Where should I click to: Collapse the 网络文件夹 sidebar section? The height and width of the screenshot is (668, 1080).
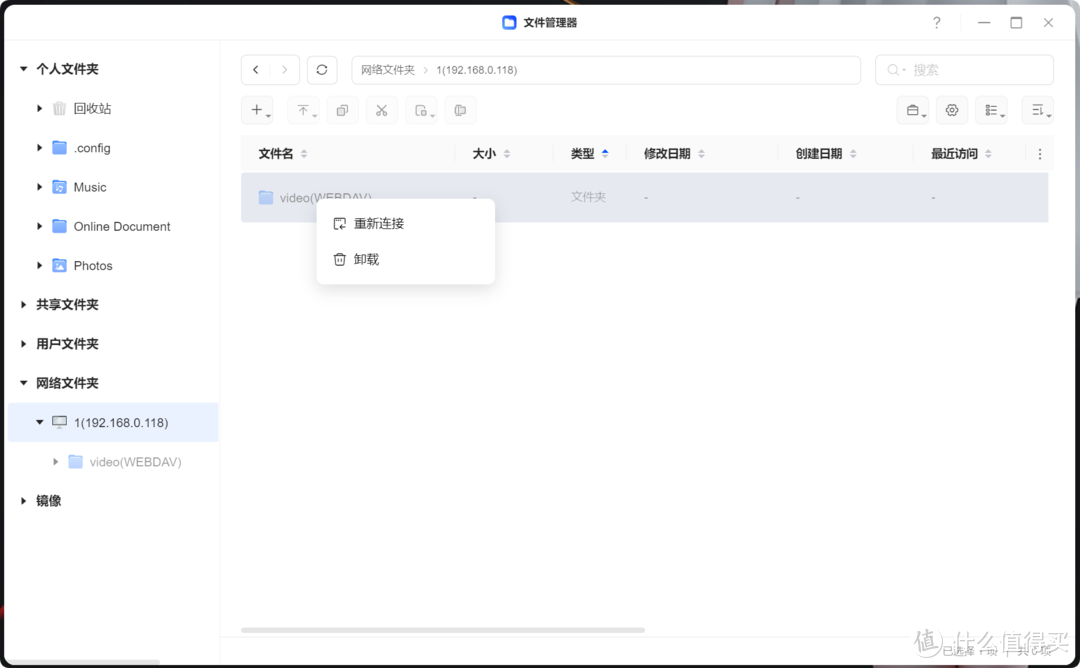click(22, 383)
